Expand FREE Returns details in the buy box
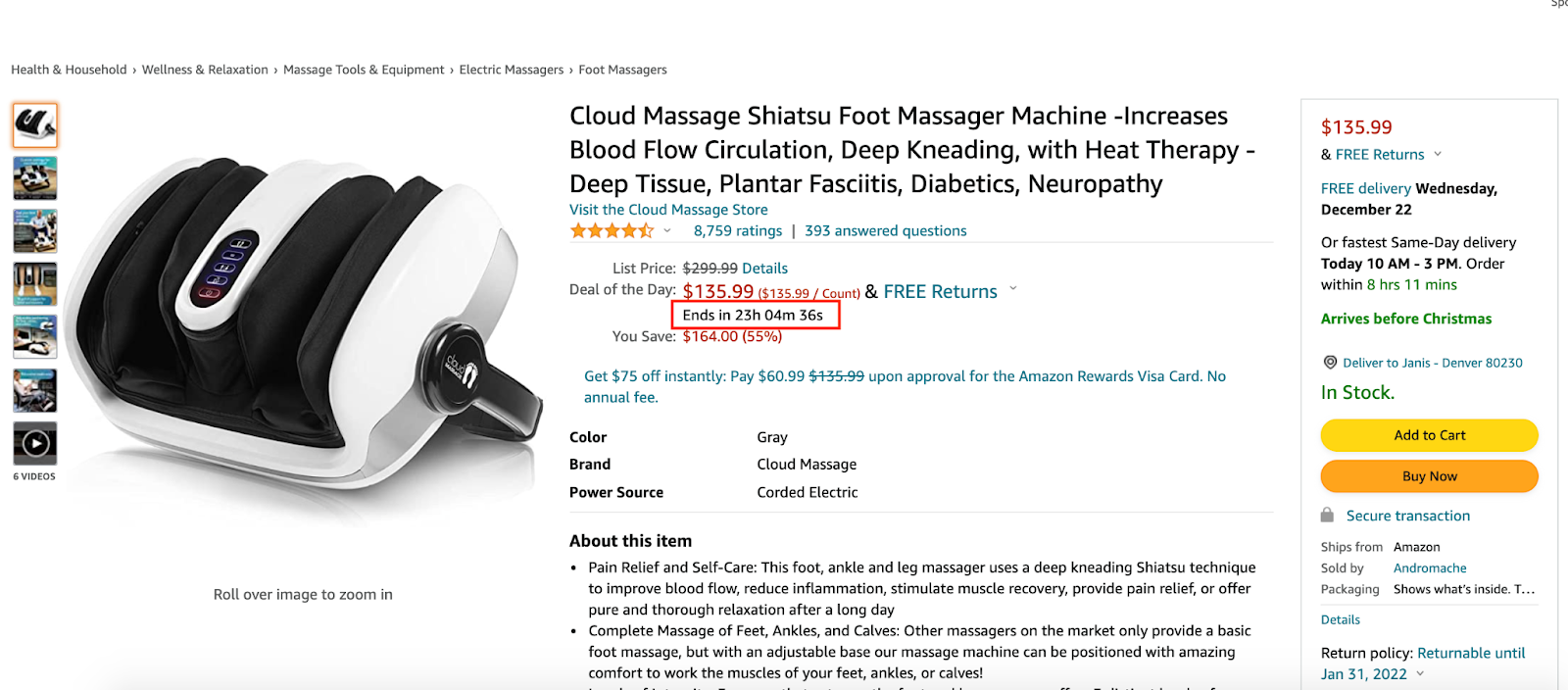Image resolution: width=1568 pixels, height=690 pixels. click(1437, 154)
